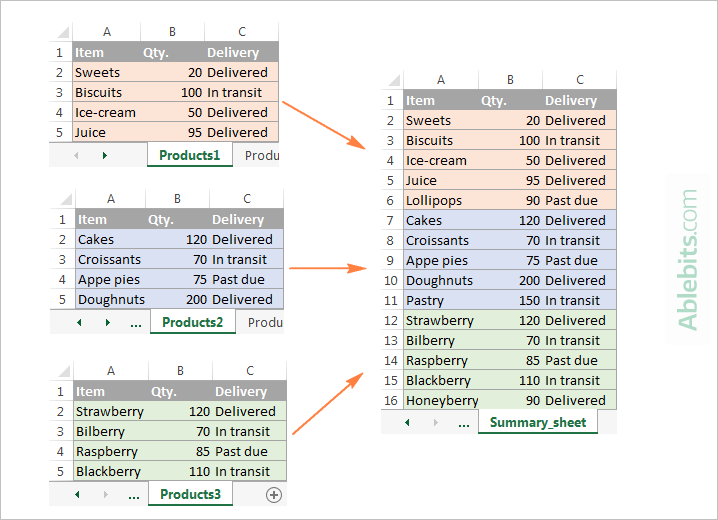This screenshot has width=718, height=520.
Task: Select column B header in Summary sheet
Action: [510, 80]
